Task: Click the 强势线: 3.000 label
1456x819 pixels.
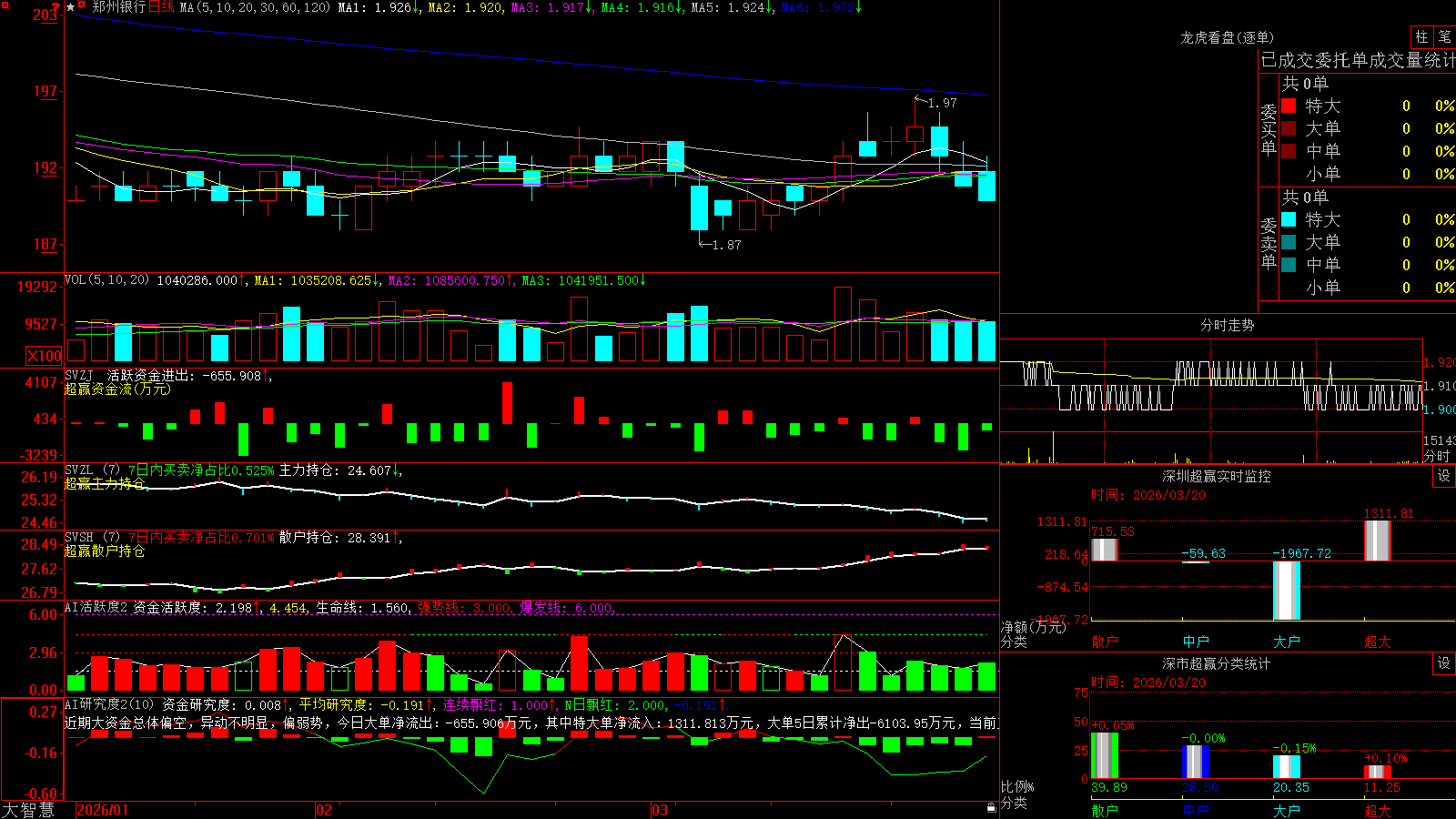Action: click(464, 608)
